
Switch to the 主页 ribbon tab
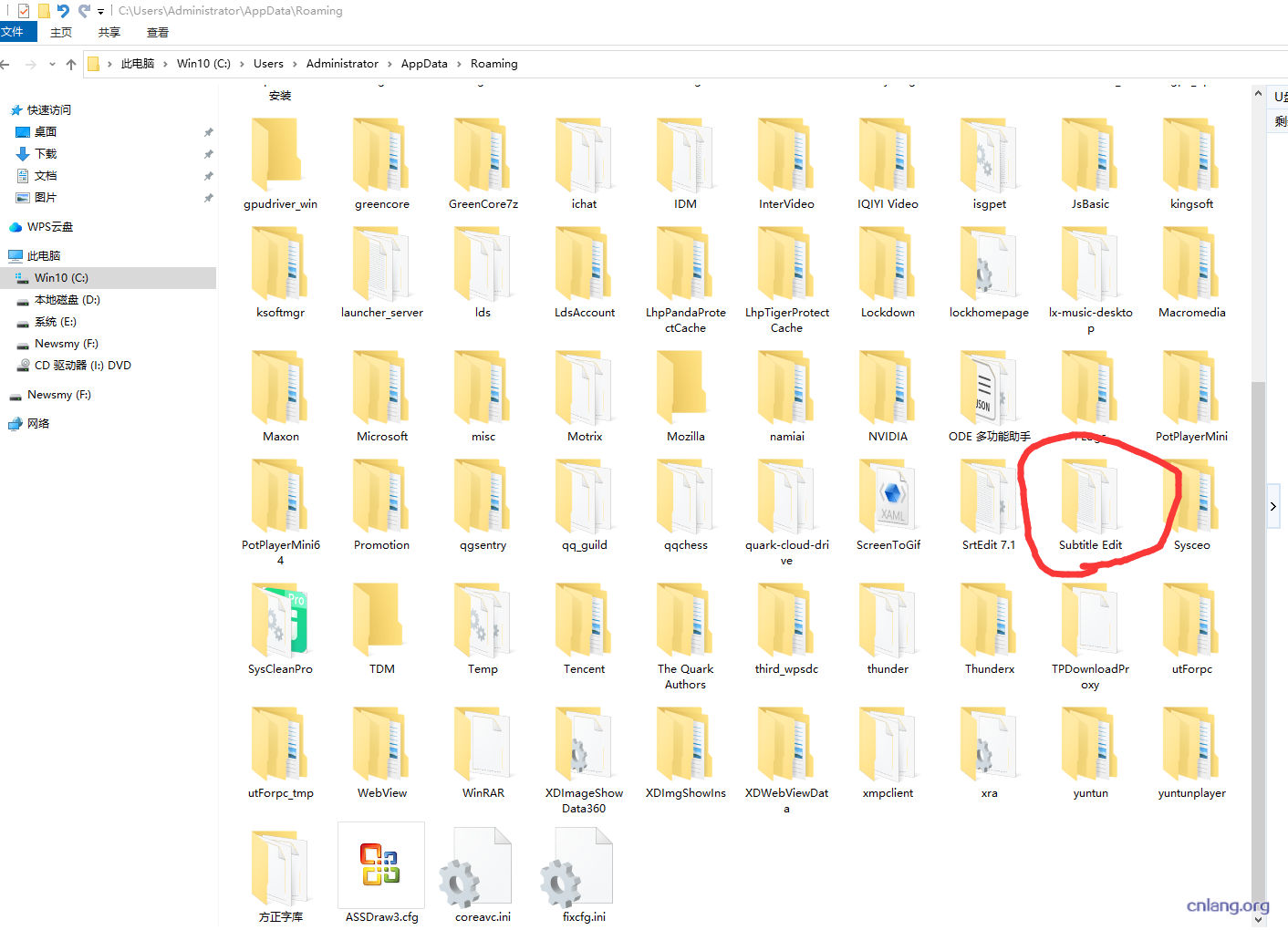pyautogui.click(x=61, y=32)
